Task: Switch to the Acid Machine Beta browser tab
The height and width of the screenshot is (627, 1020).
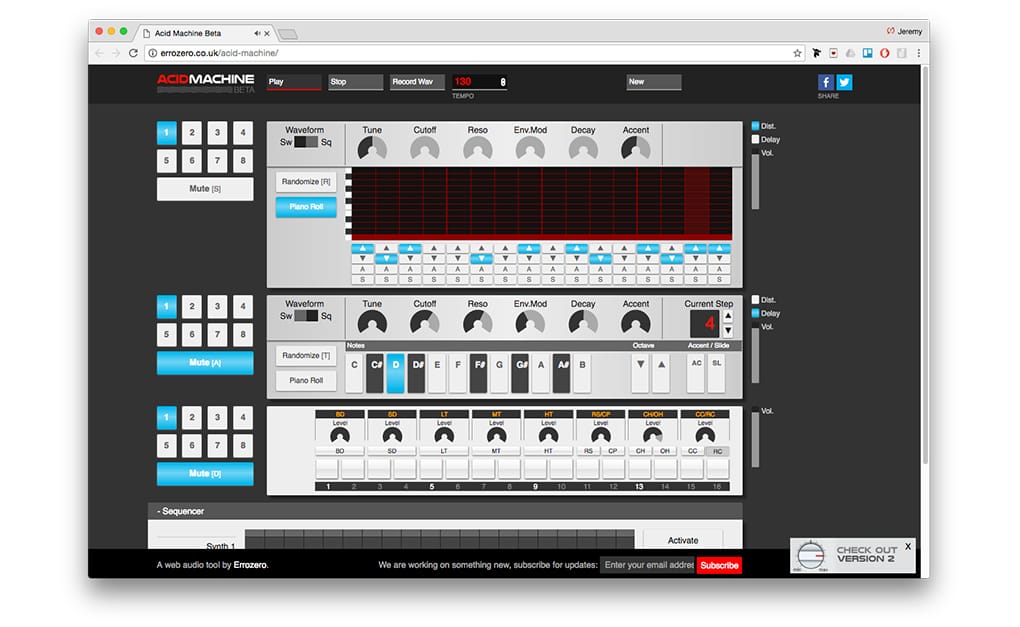Action: click(x=200, y=32)
